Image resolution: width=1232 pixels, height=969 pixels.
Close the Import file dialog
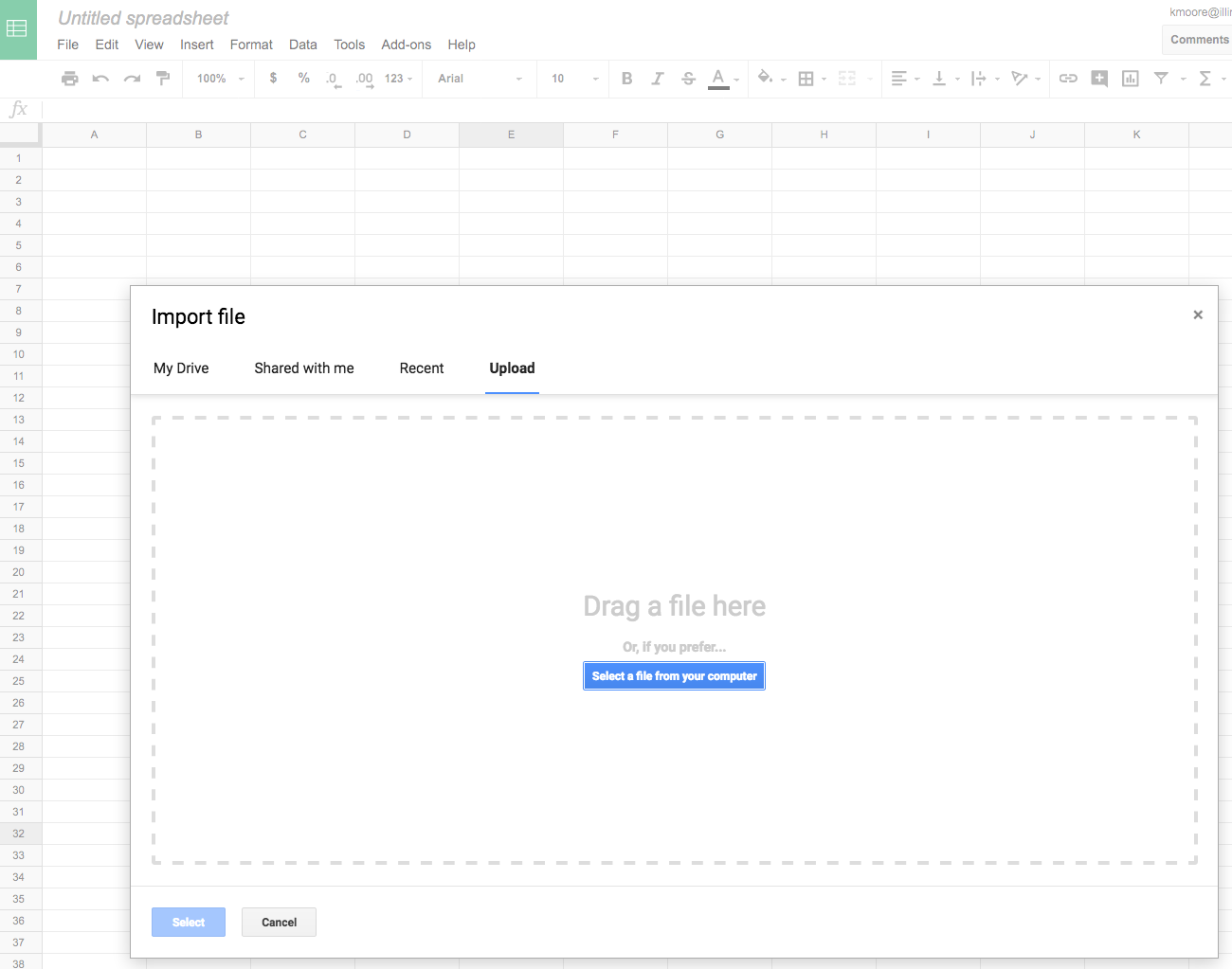[1198, 314]
